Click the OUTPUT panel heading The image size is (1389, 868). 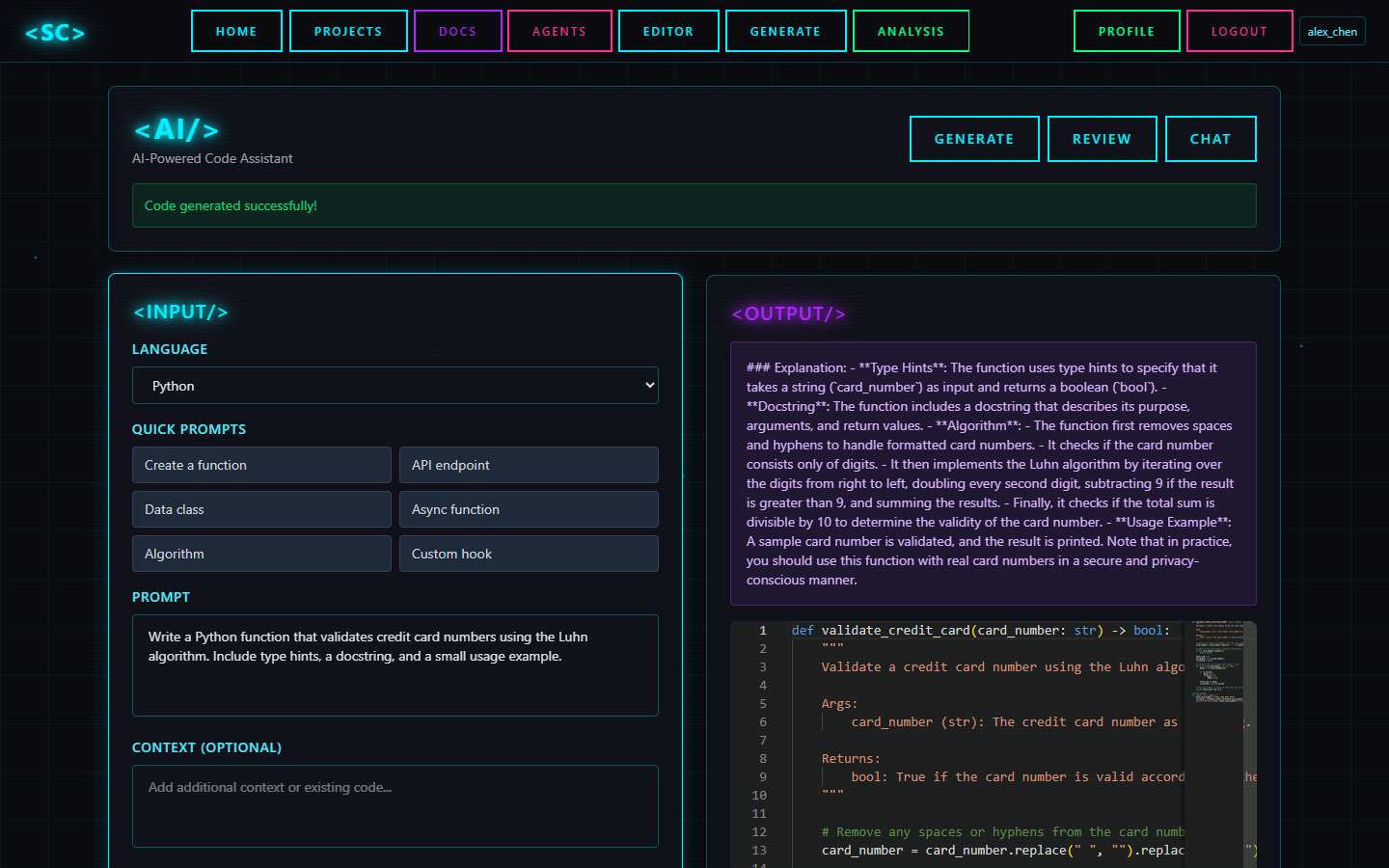pos(788,313)
